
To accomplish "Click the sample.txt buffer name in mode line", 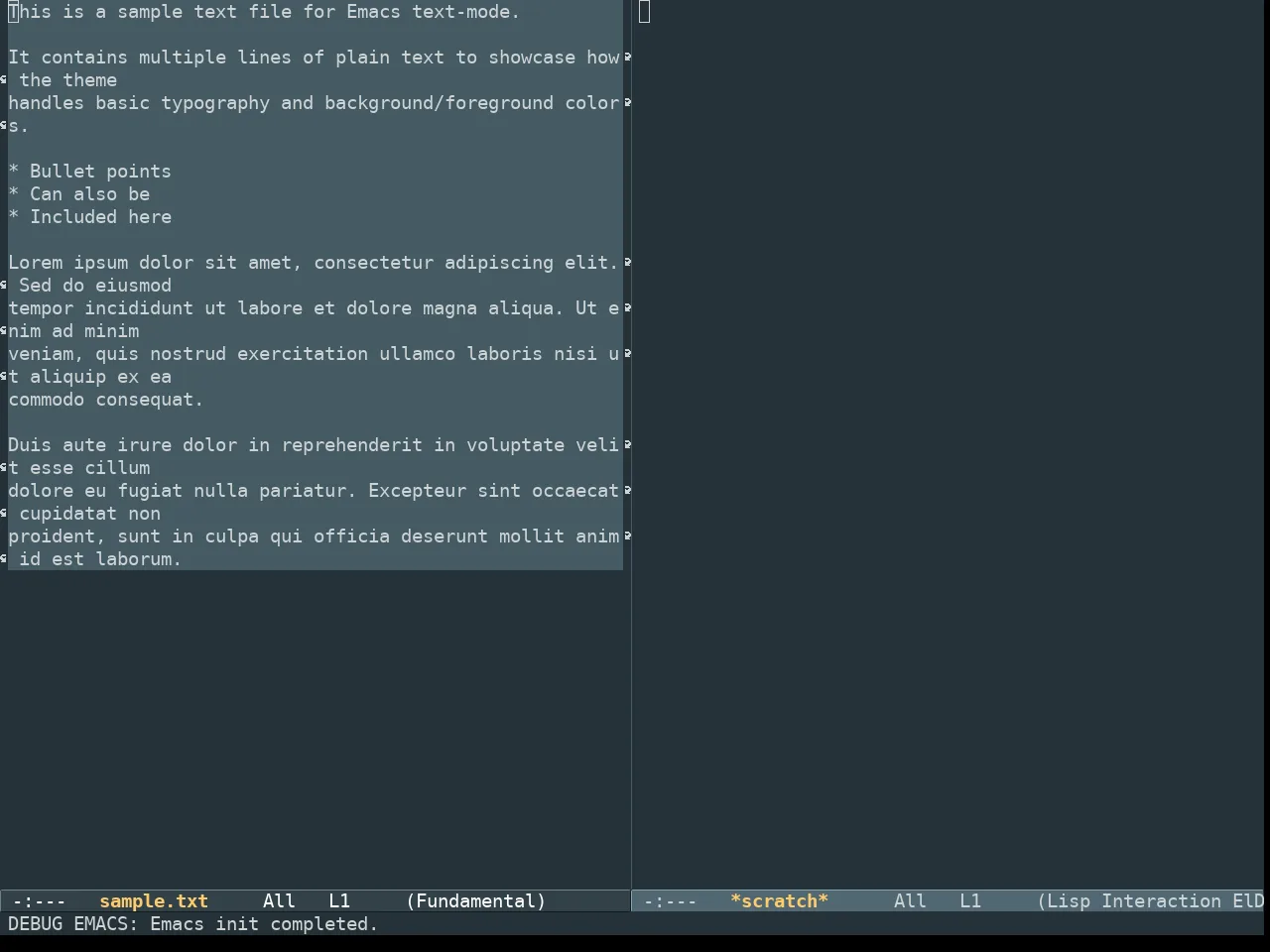I will [154, 901].
